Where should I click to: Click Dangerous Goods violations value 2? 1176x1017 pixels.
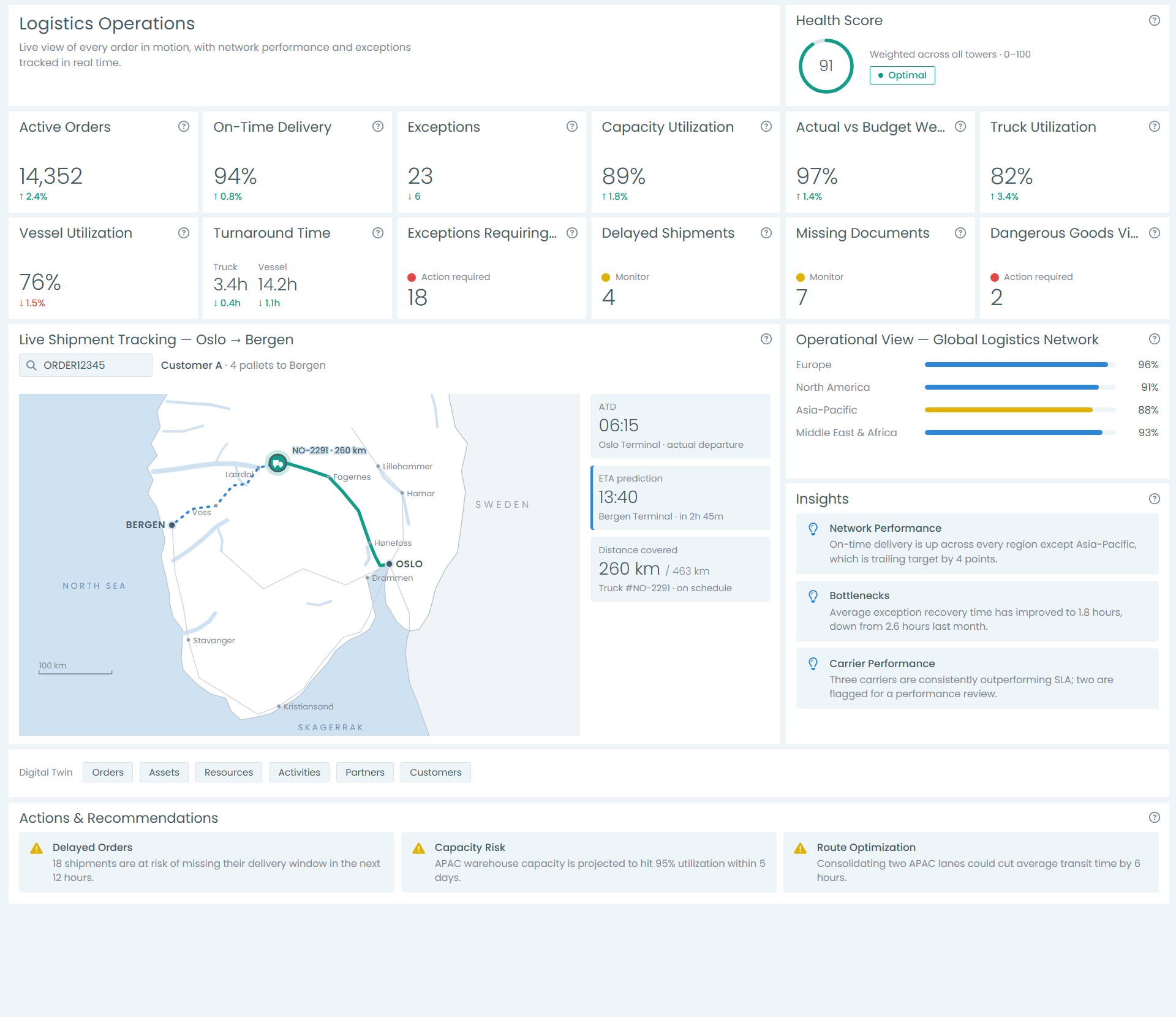point(997,298)
